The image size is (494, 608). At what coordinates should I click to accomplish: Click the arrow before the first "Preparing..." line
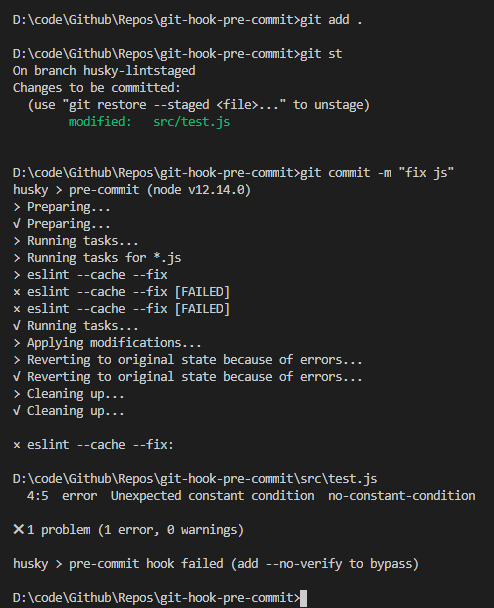[17, 207]
